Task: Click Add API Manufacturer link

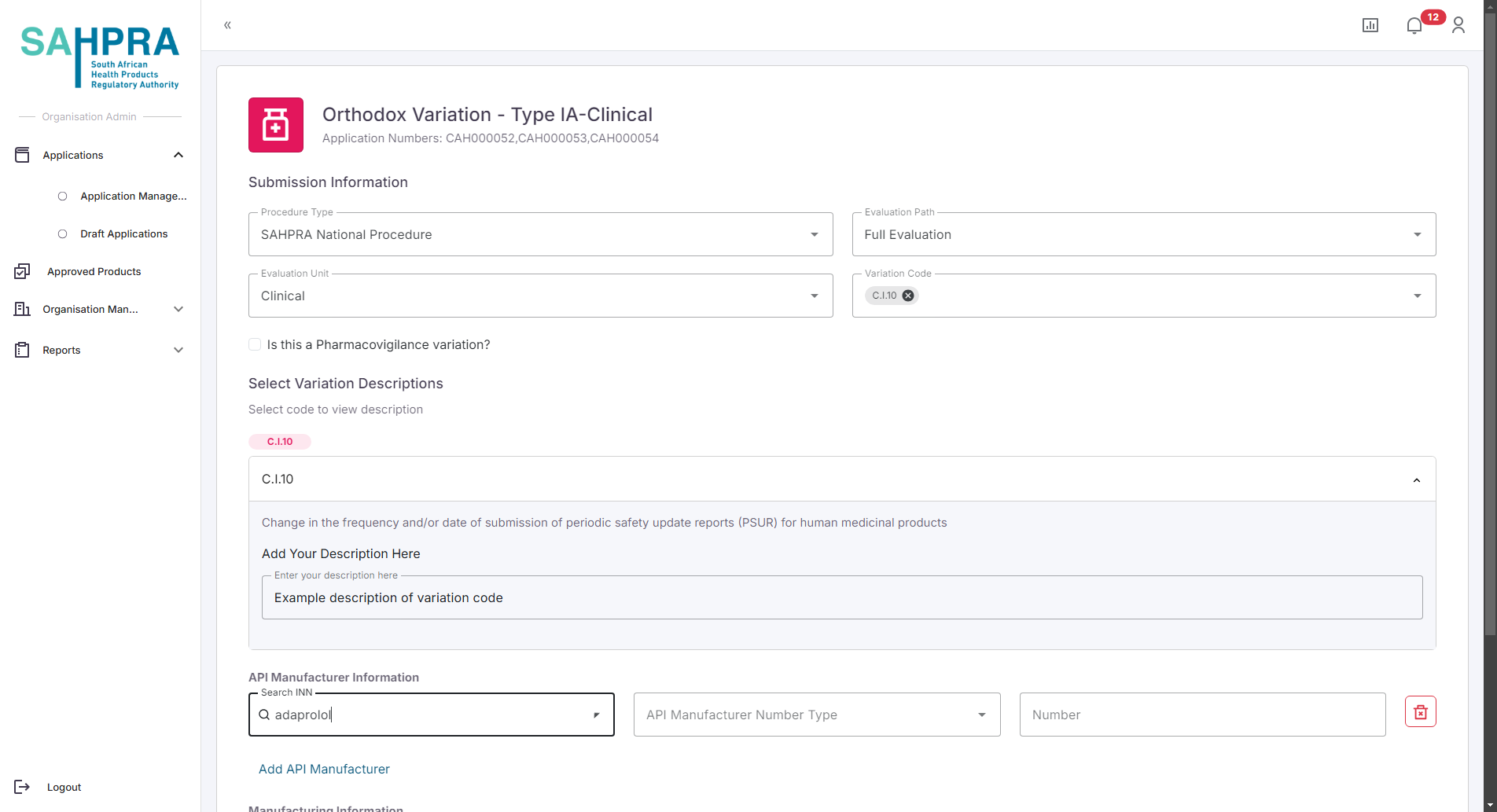Action: [x=324, y=769]
